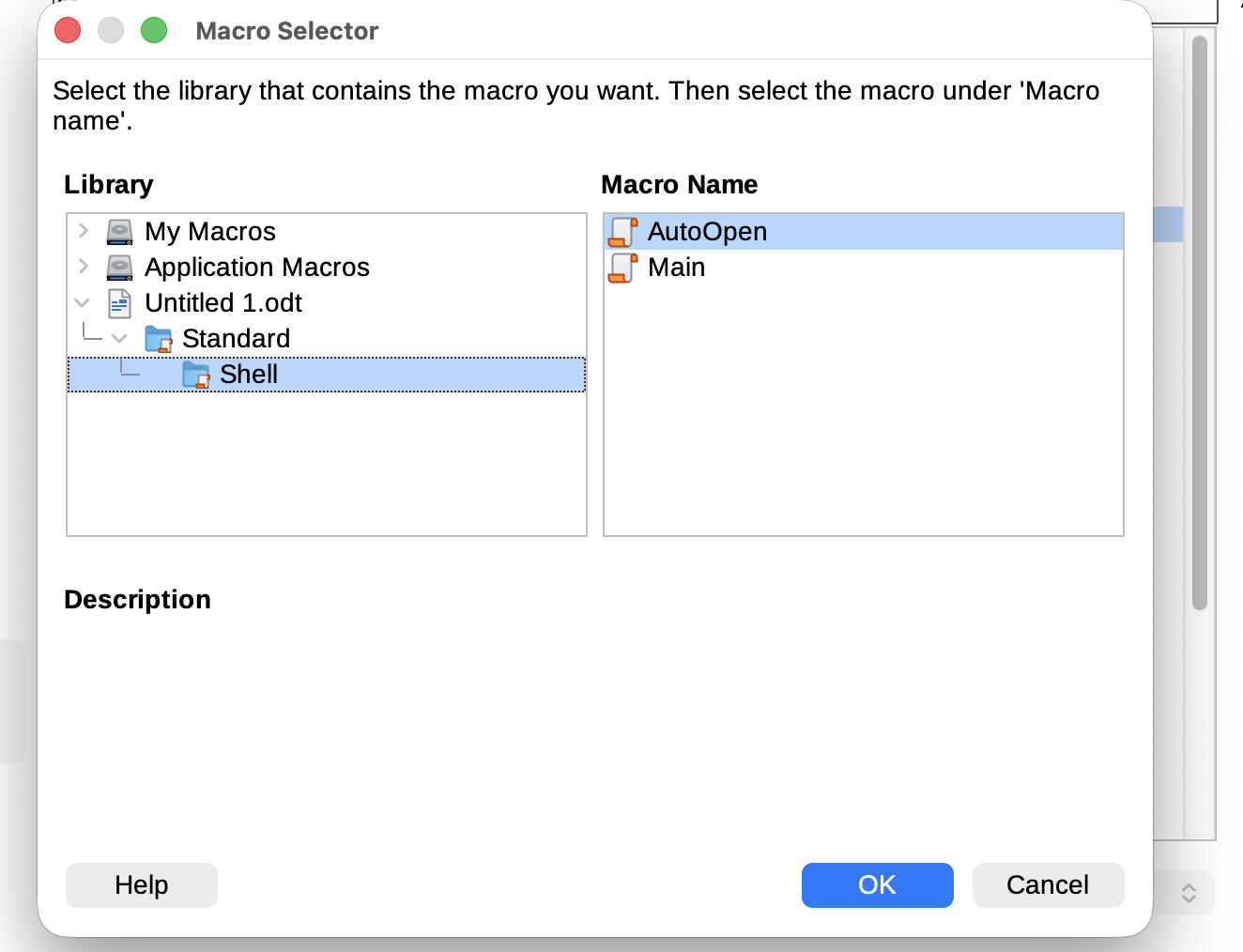Click the Main macro script icon
The width and height of the screenshot is (1243, 952).
tap(623, 268)
